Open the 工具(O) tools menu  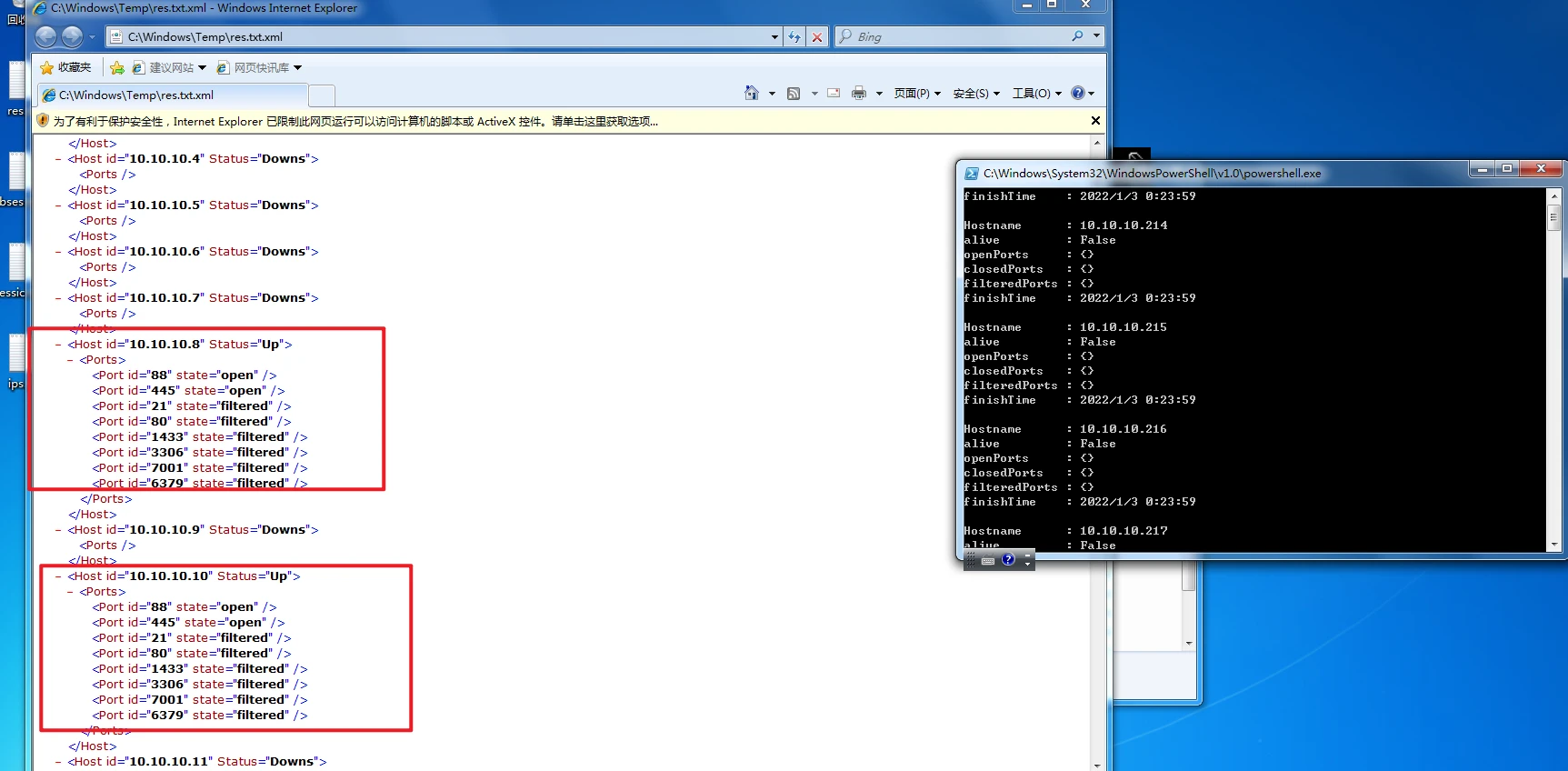(x=1036, y=94)
